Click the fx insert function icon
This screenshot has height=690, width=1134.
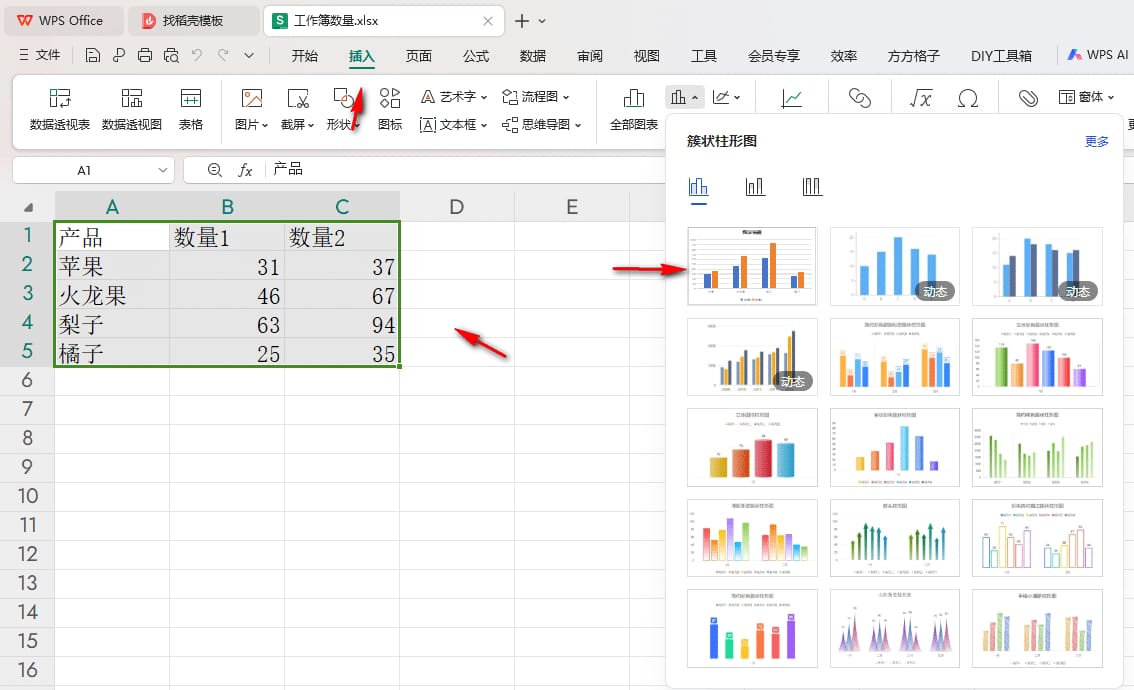pyautogui.click(x=245, y=170)
